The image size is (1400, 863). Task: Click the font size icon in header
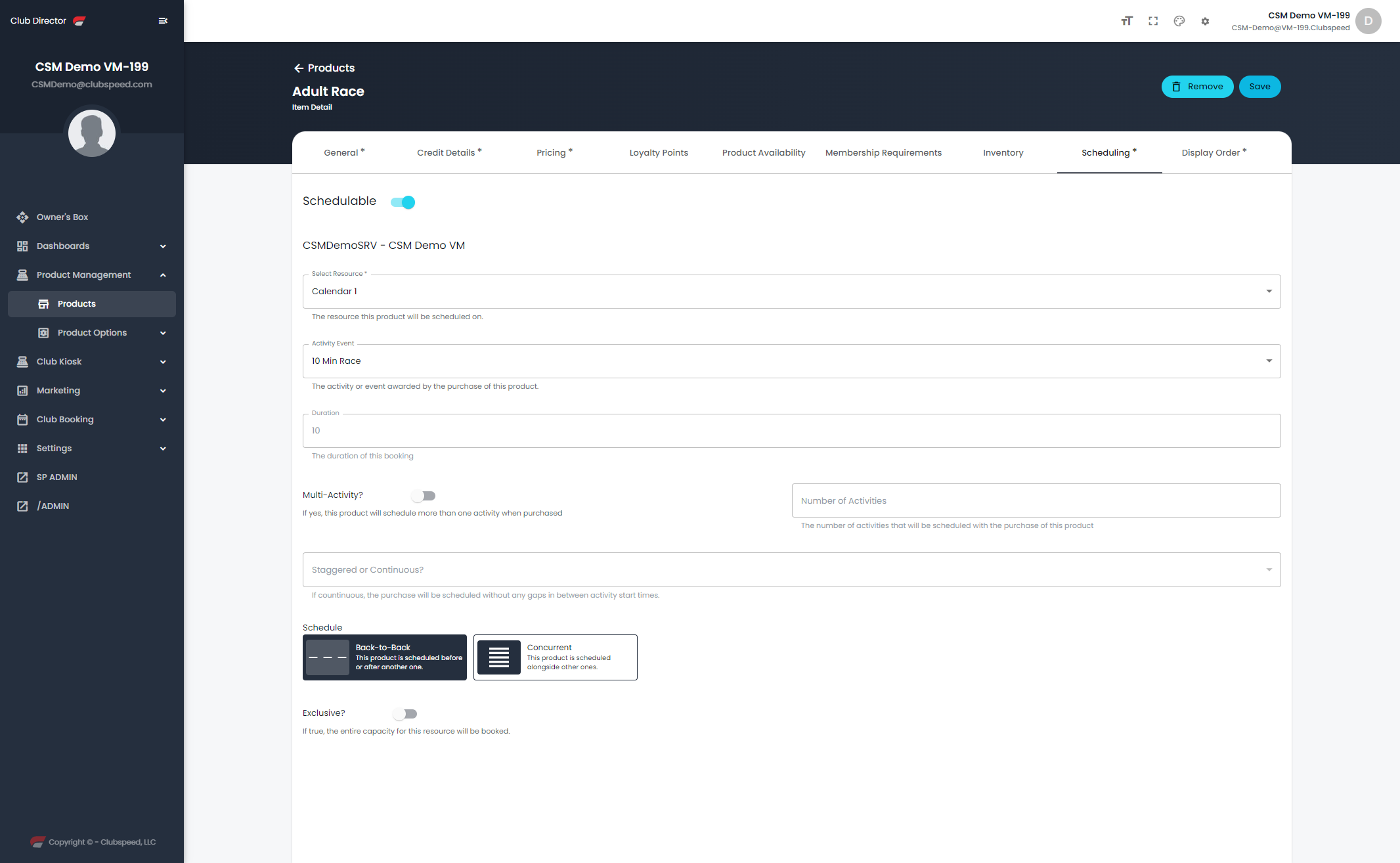point(1127,21)
